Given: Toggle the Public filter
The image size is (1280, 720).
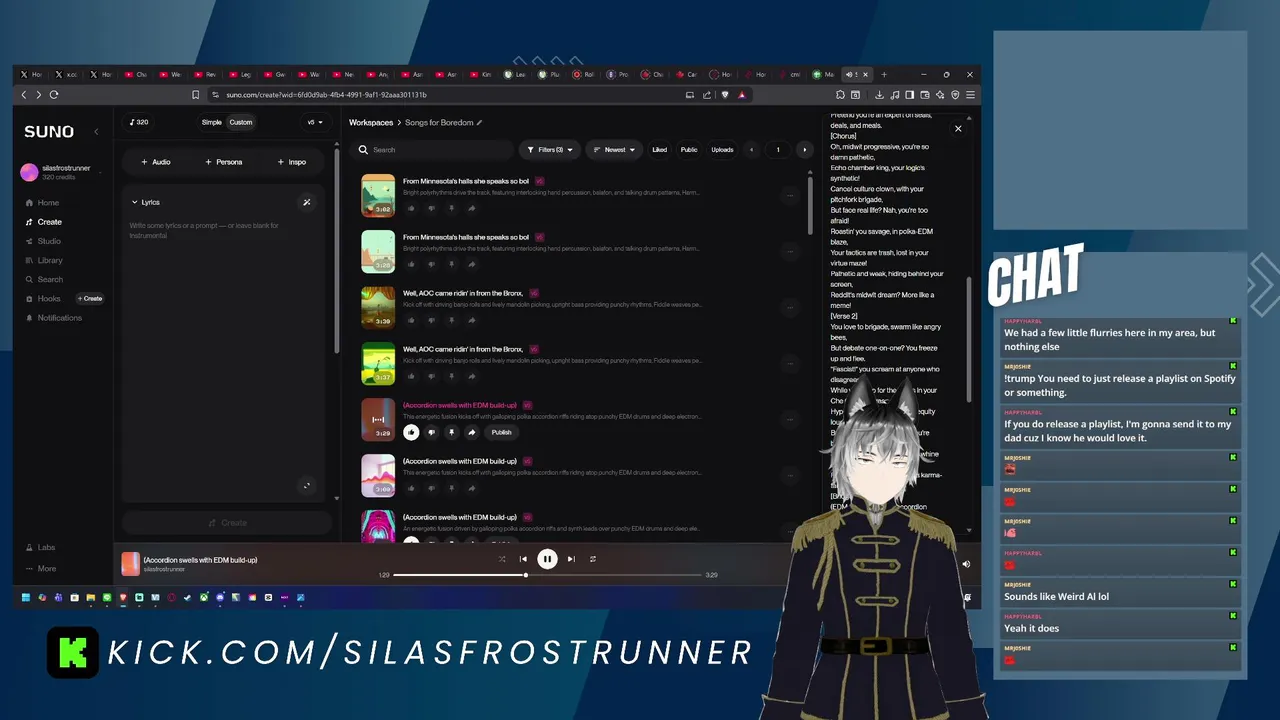Looking at the screenshot, I should coord(689,150).
